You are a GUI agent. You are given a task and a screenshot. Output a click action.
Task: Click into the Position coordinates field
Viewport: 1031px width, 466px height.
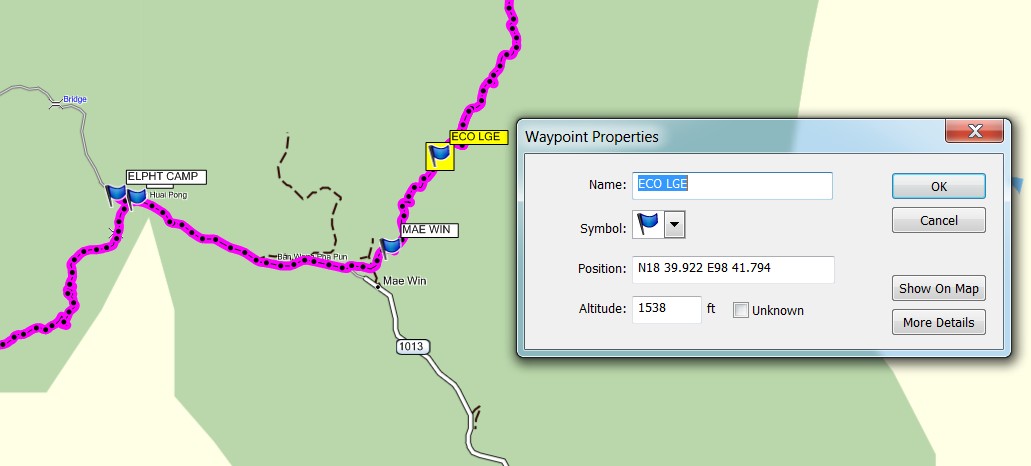coord(732,269)
